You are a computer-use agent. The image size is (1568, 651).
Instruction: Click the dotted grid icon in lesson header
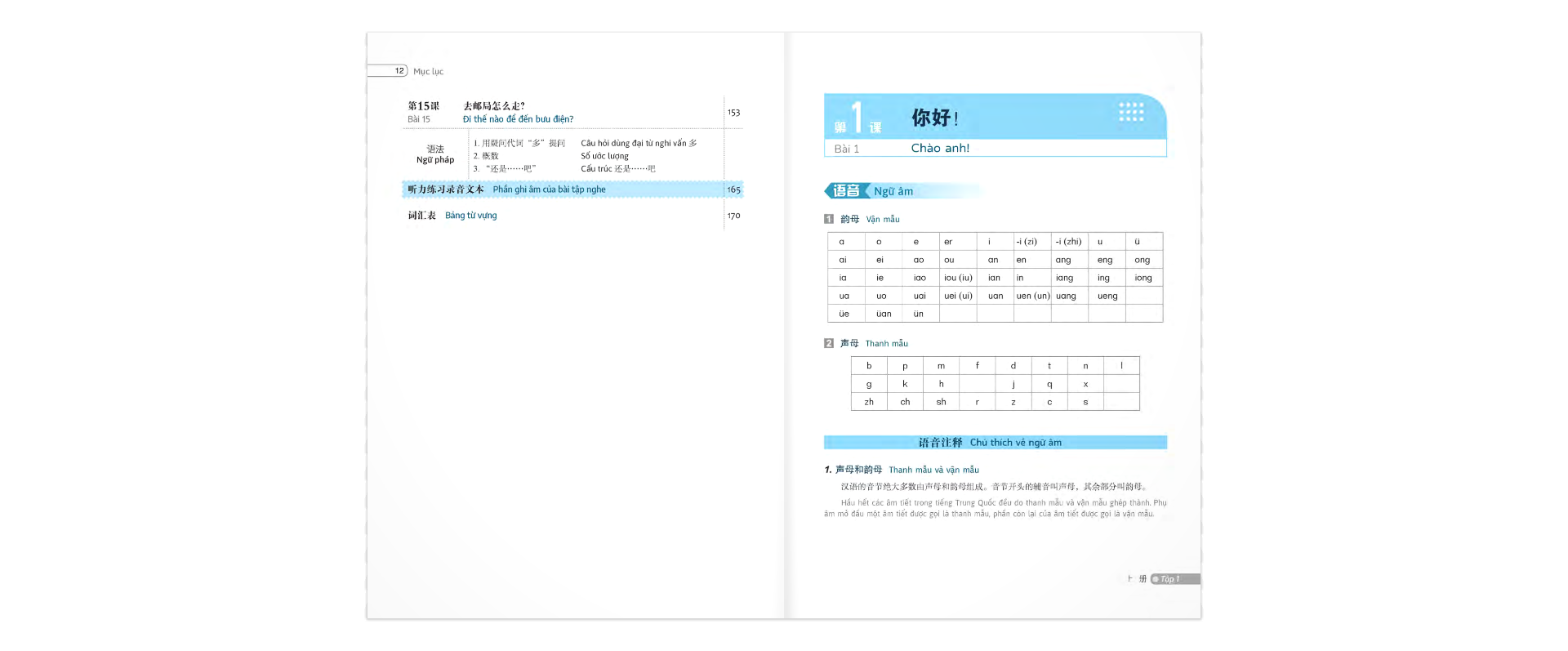(x=1131, y=112)
